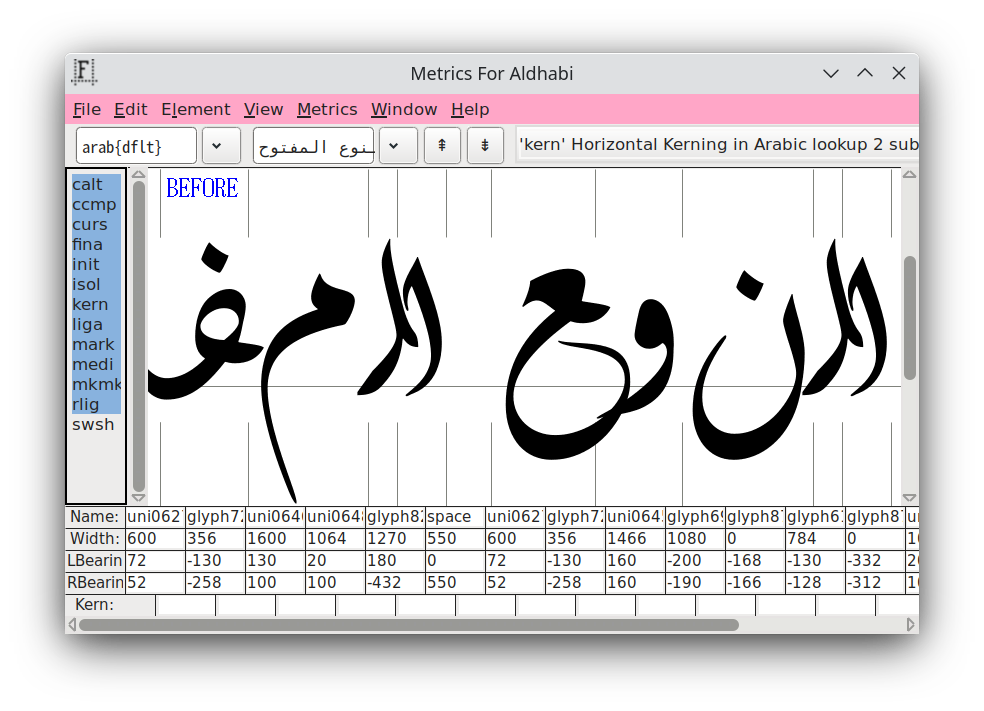Click the 'kern' Horizontal Kerning lookup selector
The width and height of the screenshot is (984, 711).
[x=717, y=145]
